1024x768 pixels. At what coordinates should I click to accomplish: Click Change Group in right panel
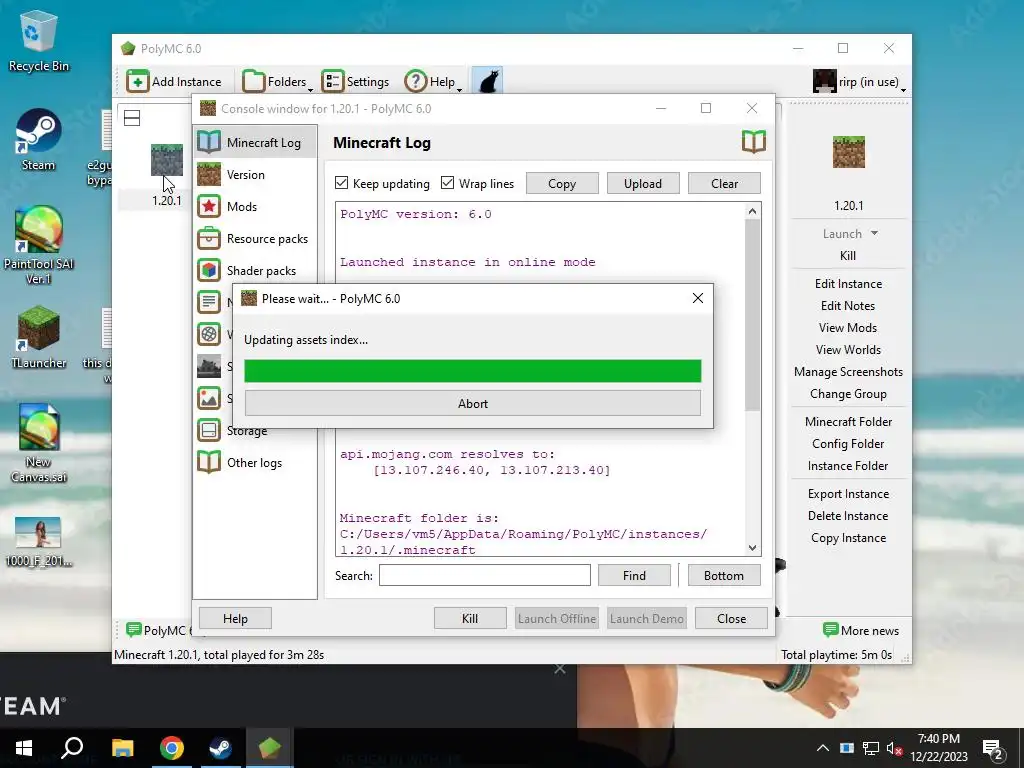tap(848, 394)
